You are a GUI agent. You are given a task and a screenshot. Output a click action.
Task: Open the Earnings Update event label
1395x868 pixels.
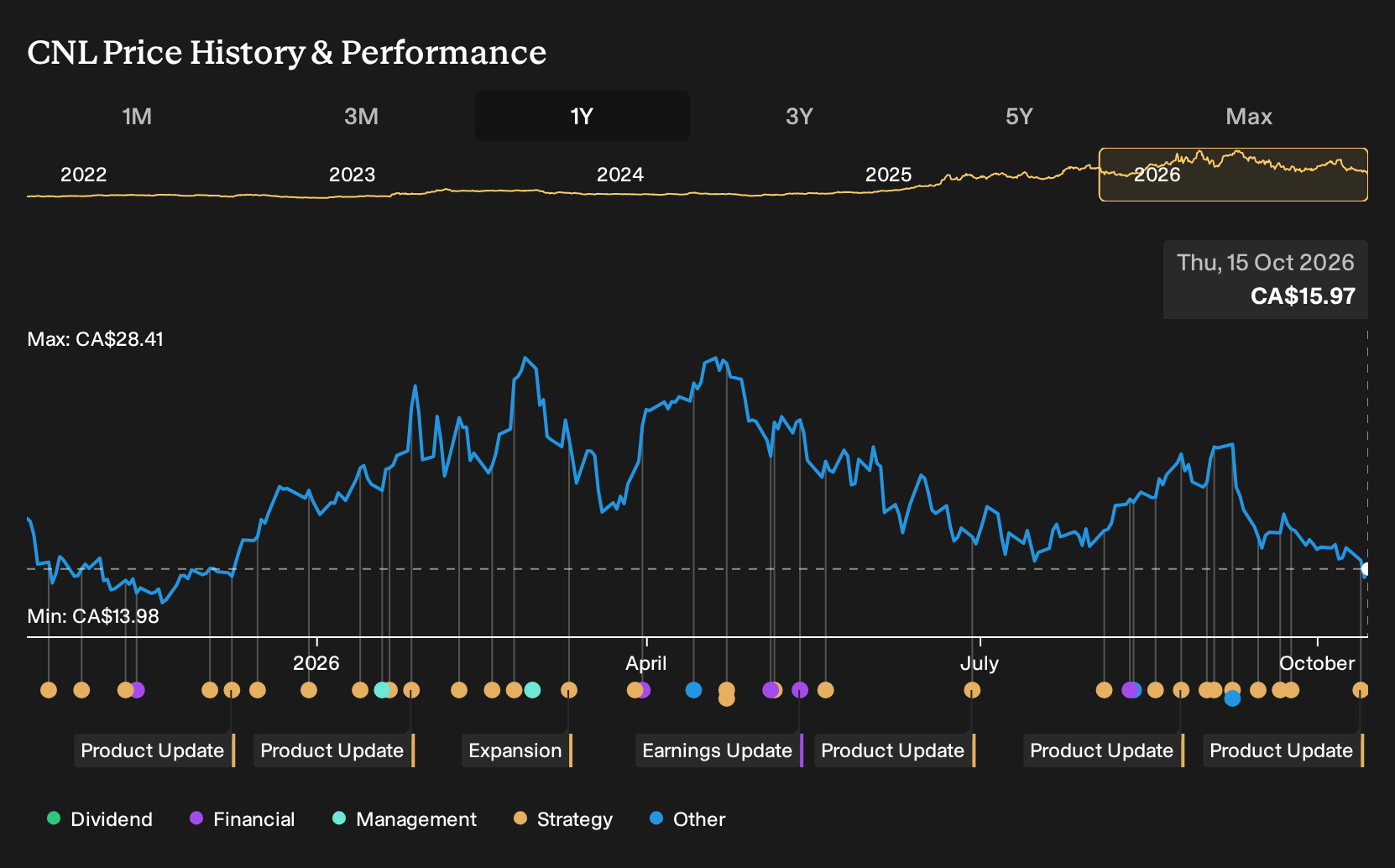719,750
